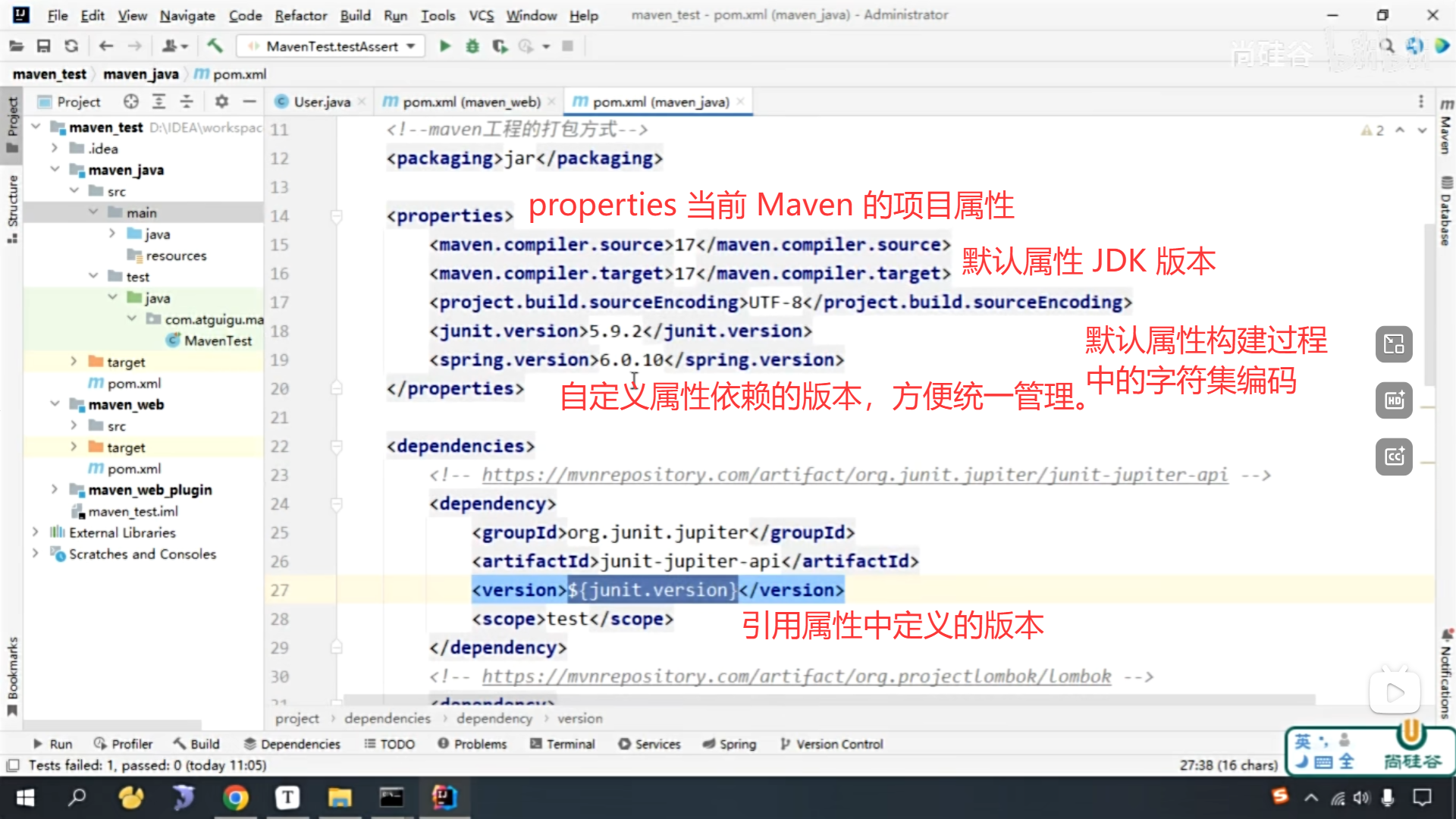Toggle fold marker on properties tag line

337,217
